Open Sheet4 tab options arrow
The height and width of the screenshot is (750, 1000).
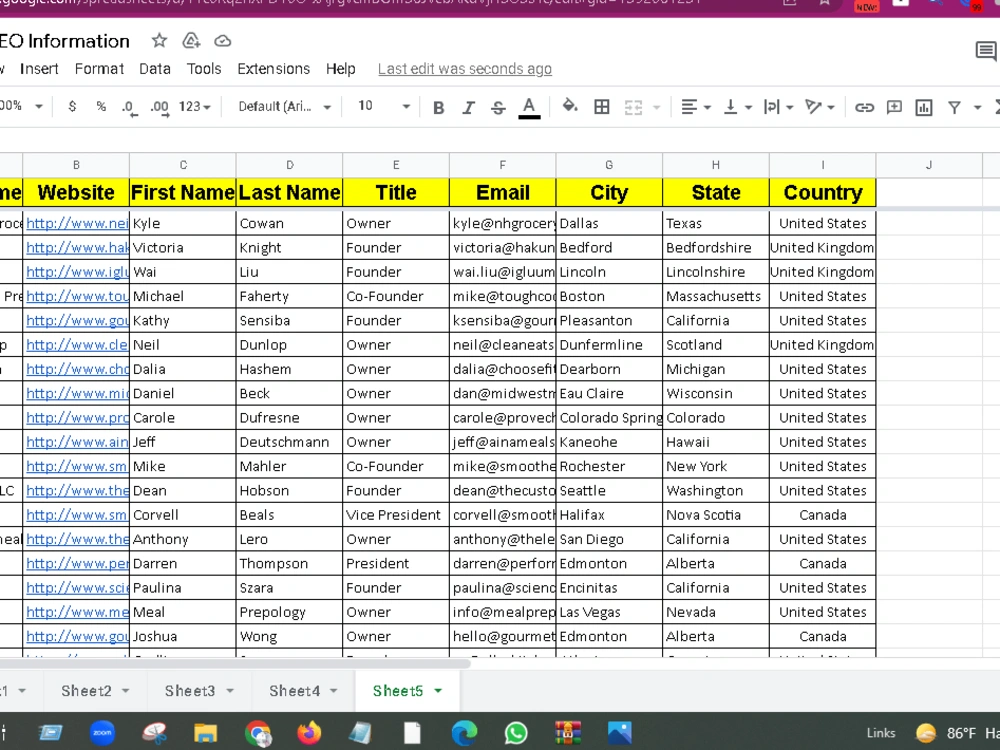point(334,691)
